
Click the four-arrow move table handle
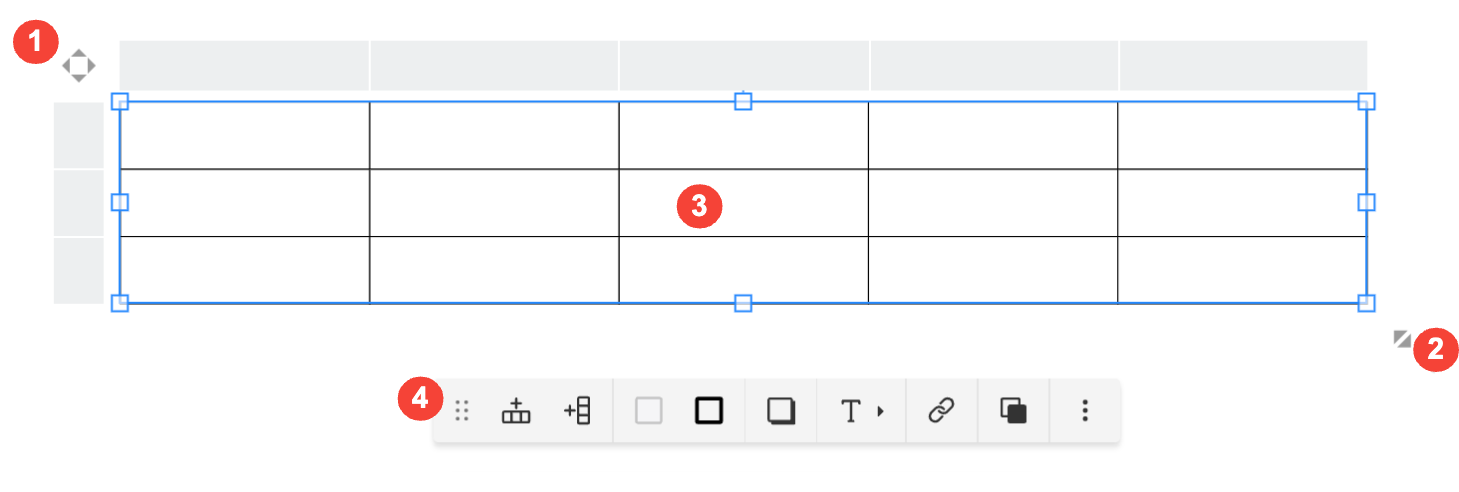[x=79, y=67]
